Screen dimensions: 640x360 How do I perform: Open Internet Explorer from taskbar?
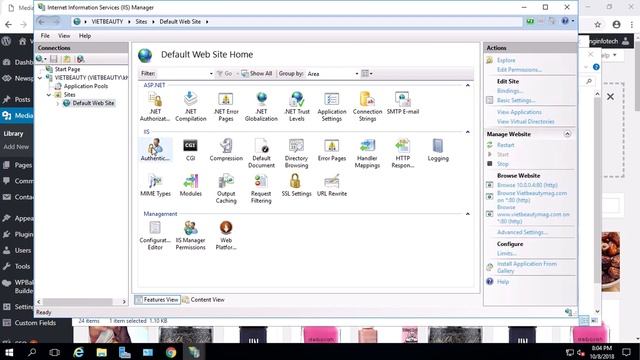point(78,352)
